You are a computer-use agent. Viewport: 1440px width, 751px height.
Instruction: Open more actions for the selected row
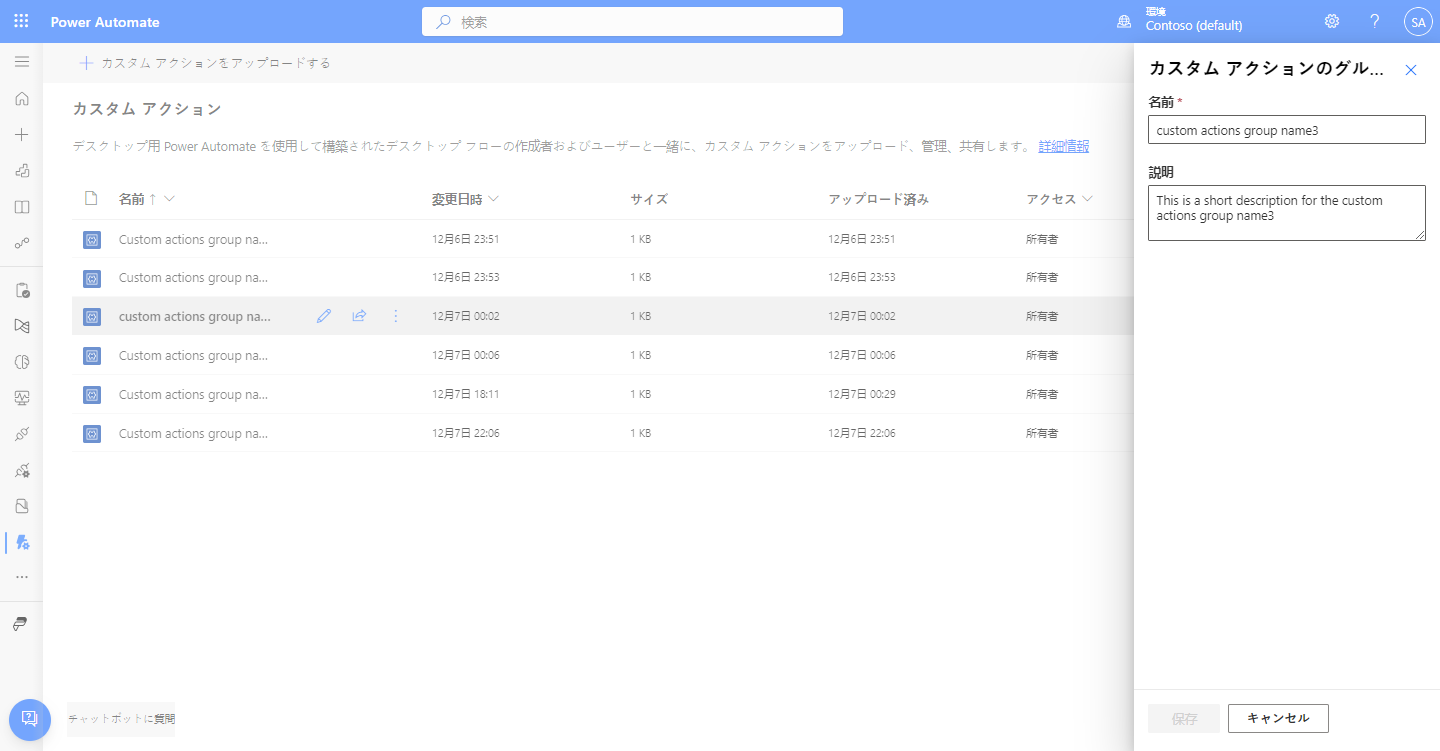(x=395, y=316)
